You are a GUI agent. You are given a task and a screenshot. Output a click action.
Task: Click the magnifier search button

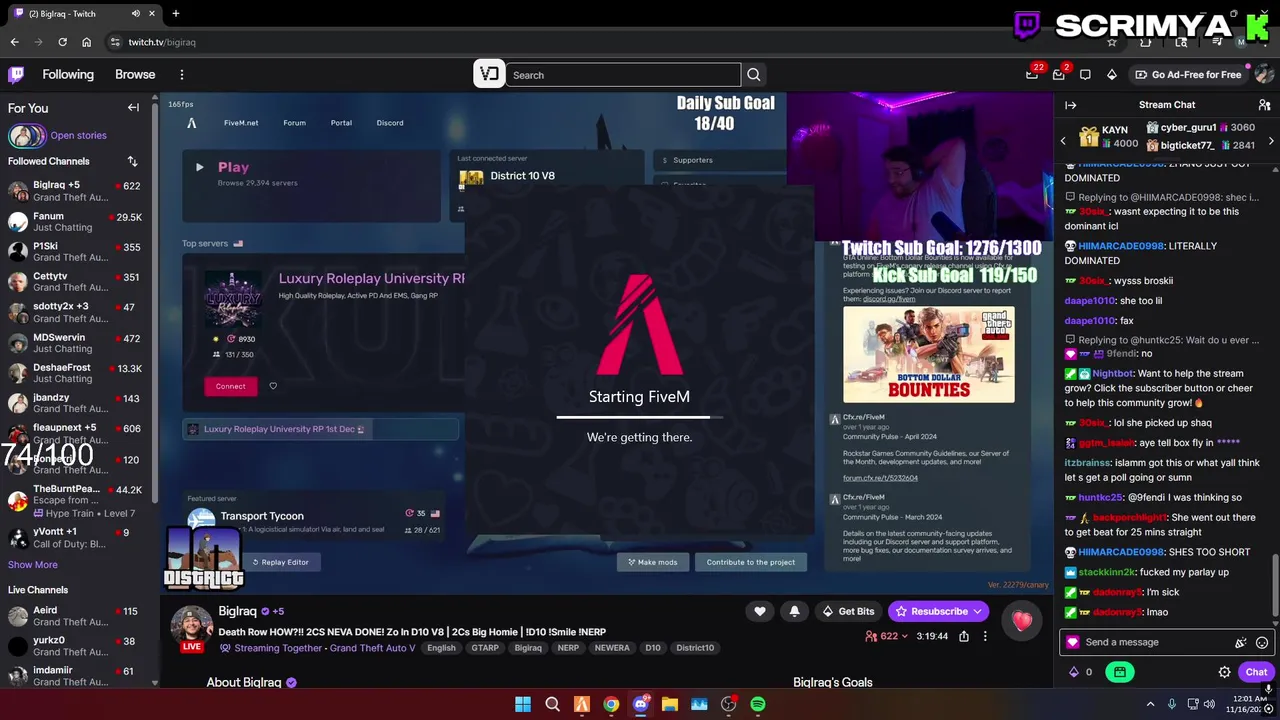pos(754,75)
